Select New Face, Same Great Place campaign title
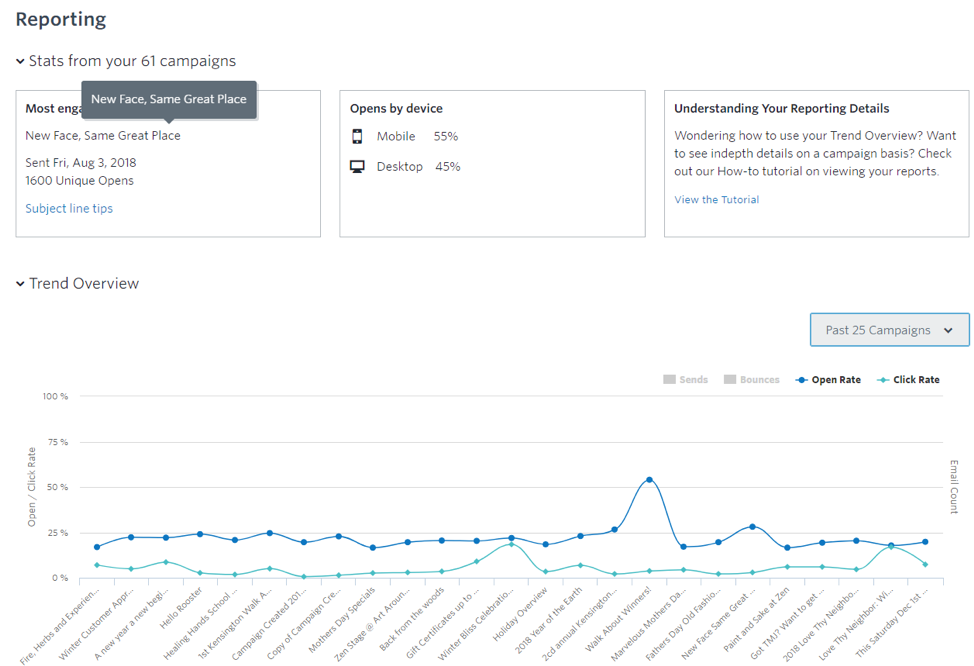974x666 pixels. pos(103,136)
